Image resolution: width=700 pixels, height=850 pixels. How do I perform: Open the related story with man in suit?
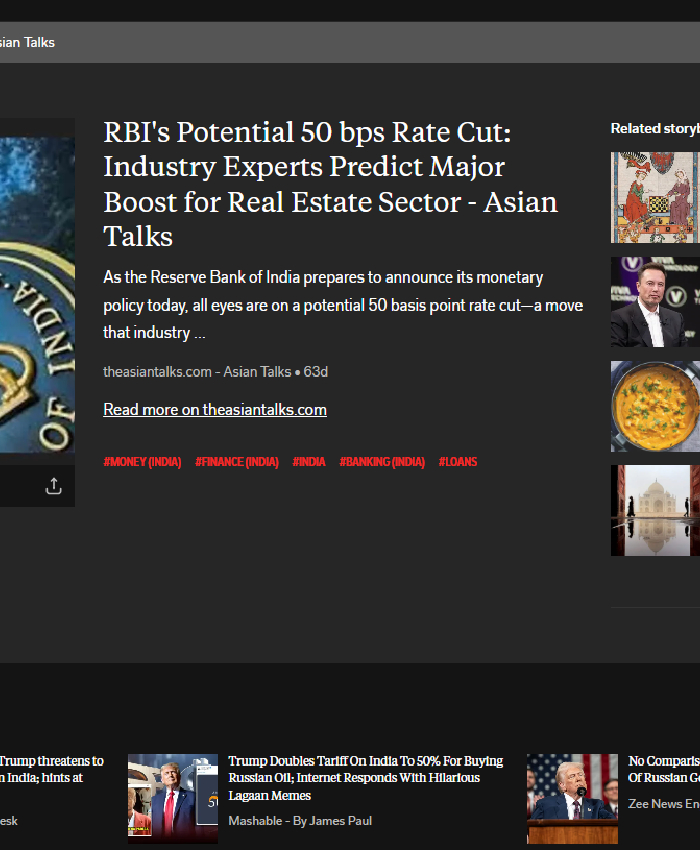click(655, 302)
